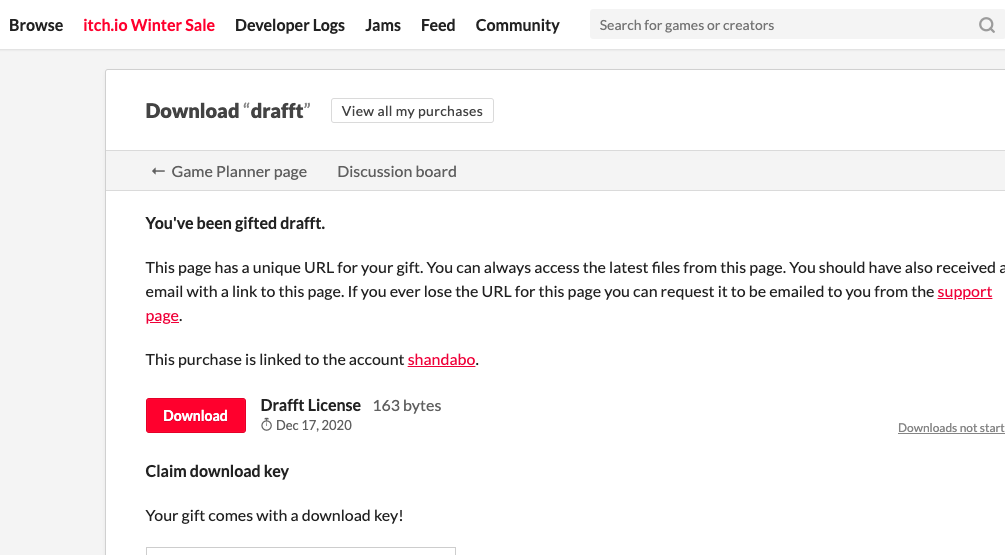Click the View all my purchases button

click(412, 111)
